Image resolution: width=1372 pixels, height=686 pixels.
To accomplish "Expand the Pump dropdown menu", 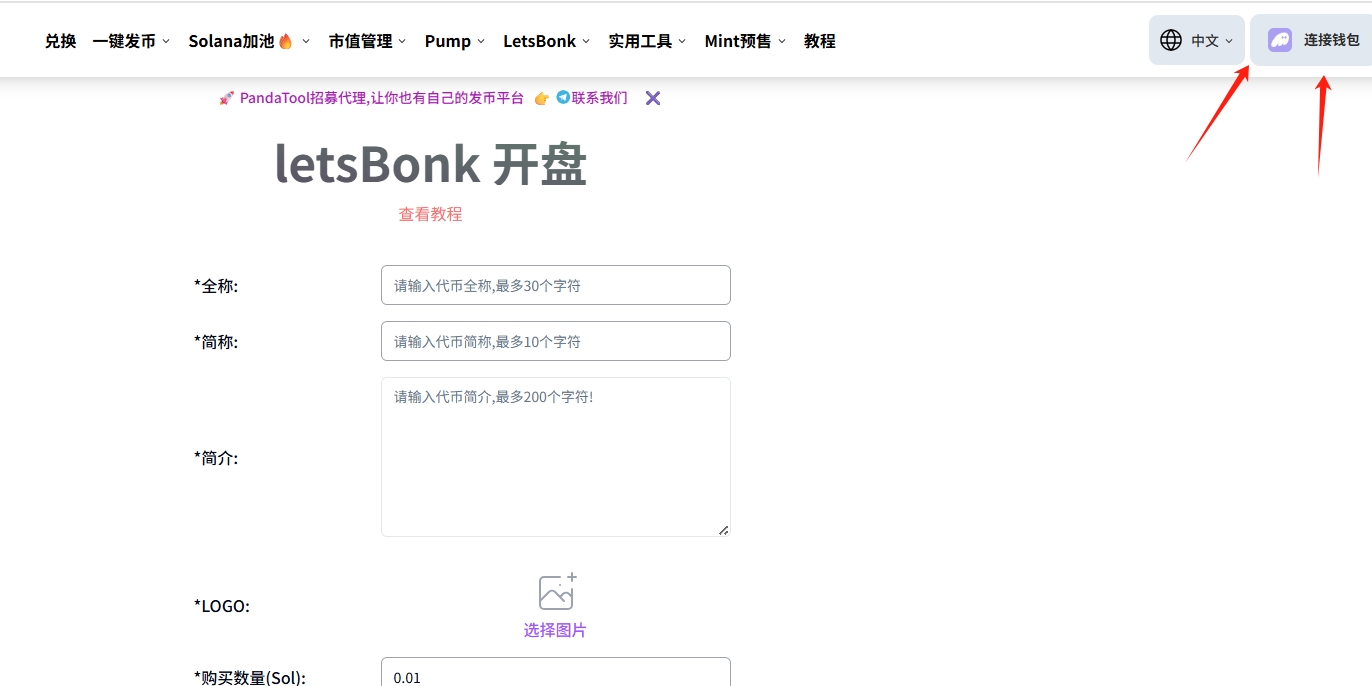I will tap(455, 41).
